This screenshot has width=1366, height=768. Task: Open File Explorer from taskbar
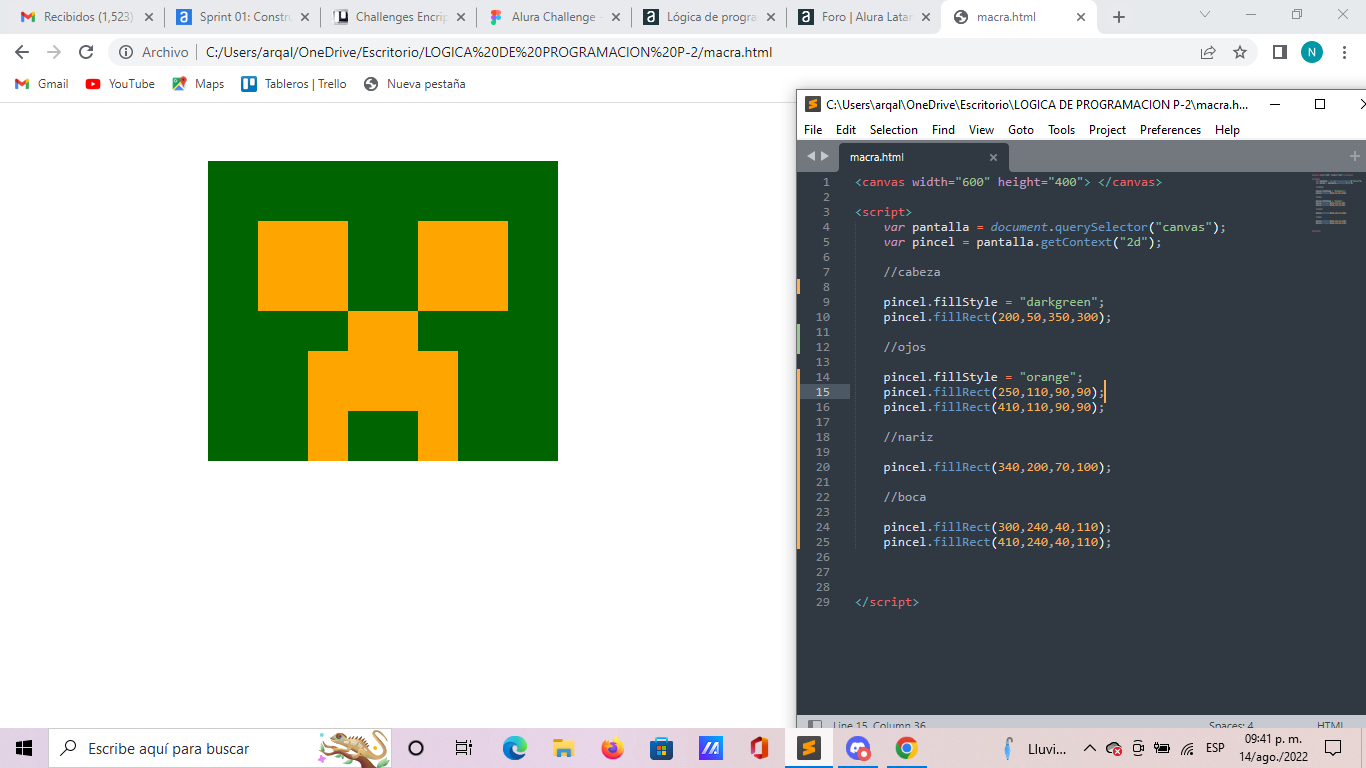563,748
